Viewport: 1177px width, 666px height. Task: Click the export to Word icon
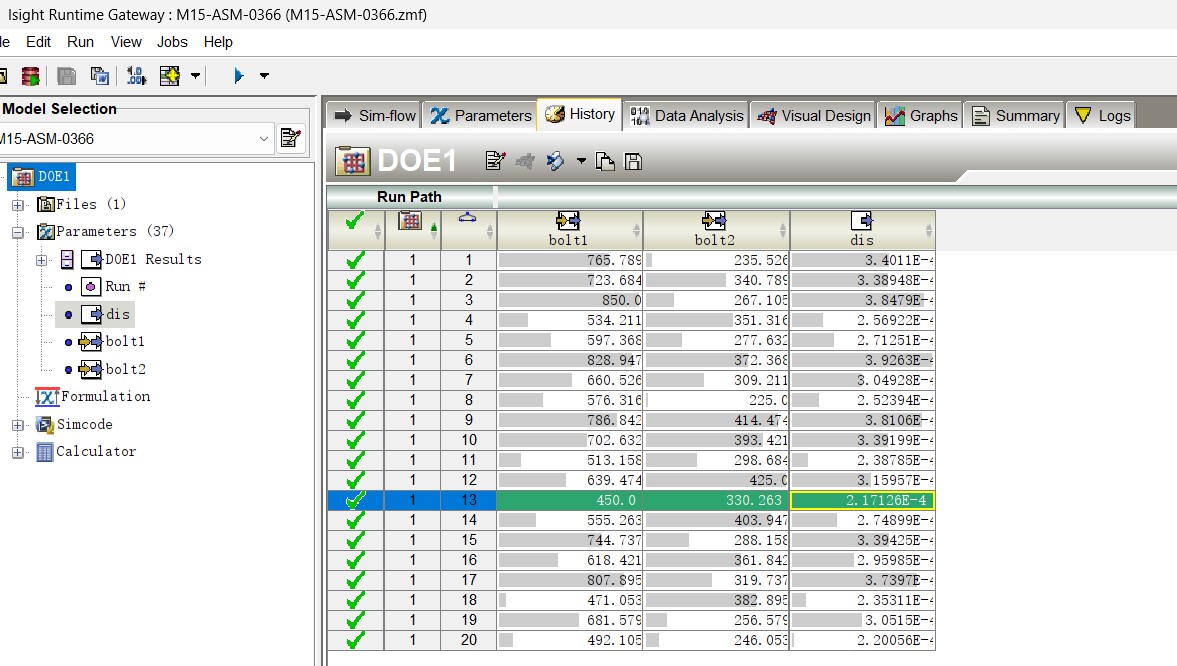(x=100, y=75)
